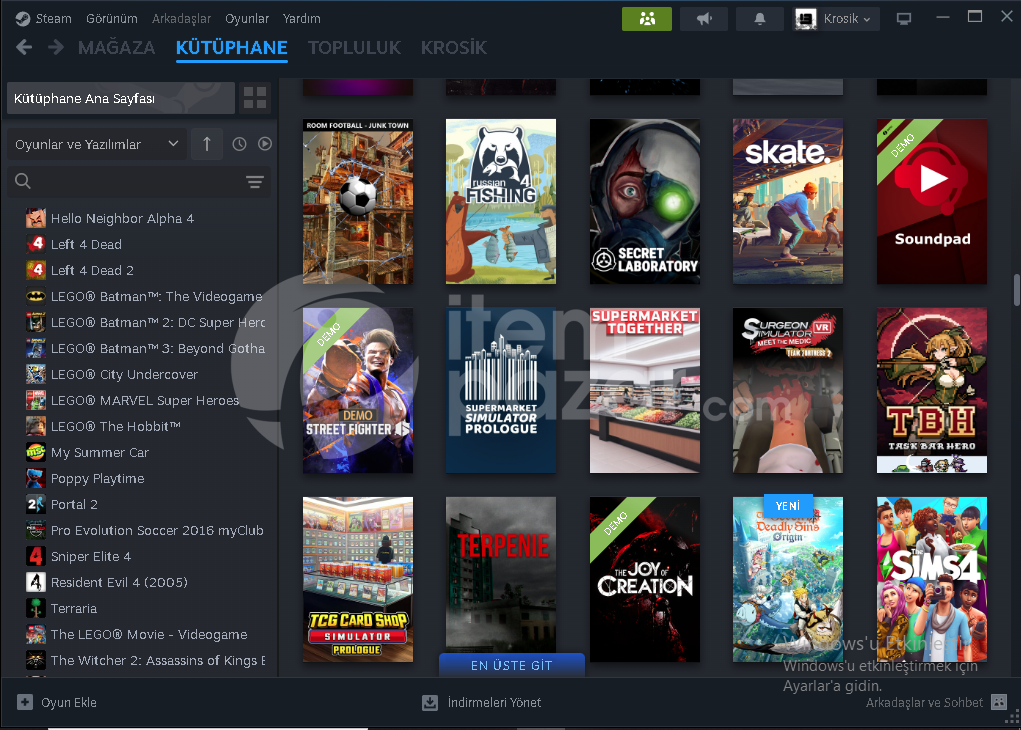Open The Joy of Creation demo cover
Viewport: 1021px width, 730px height.
(645, 580)
